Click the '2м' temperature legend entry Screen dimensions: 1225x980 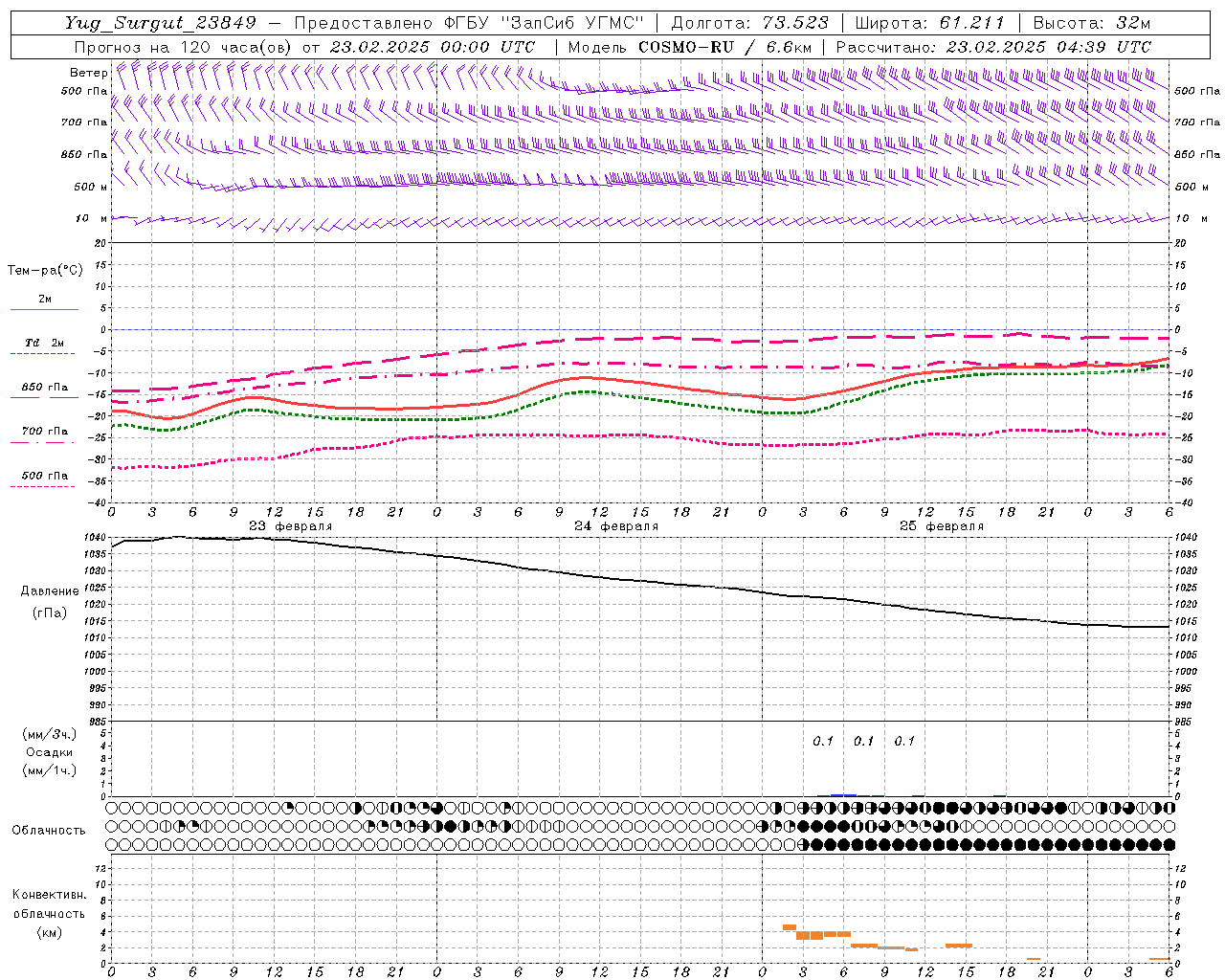pyautogui.click(x=45, y=299)
